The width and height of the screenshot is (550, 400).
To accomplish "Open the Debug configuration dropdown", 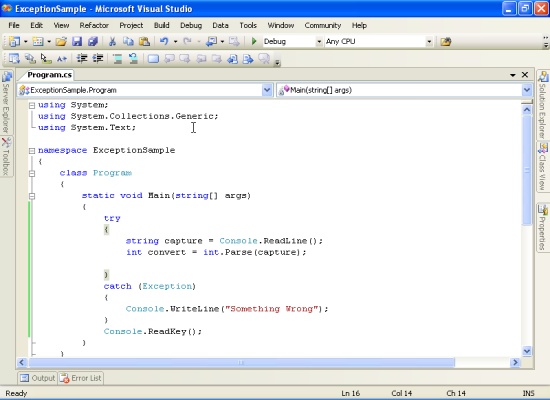I will click(x=319, y=42).
